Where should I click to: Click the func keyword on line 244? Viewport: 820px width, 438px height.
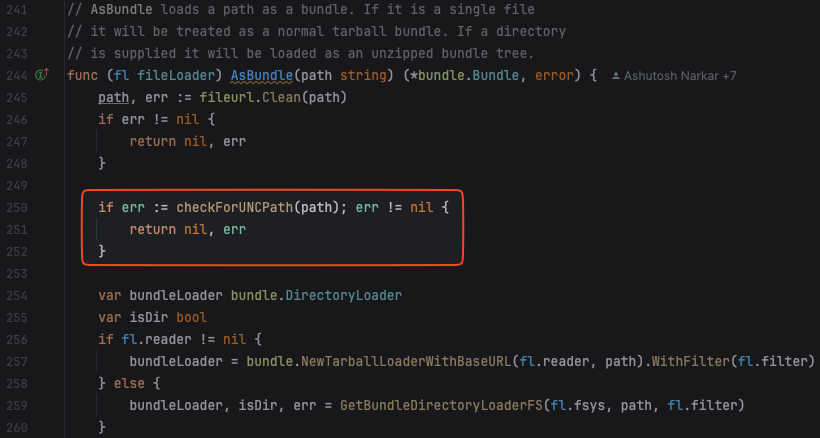click(x=83, y=76)
